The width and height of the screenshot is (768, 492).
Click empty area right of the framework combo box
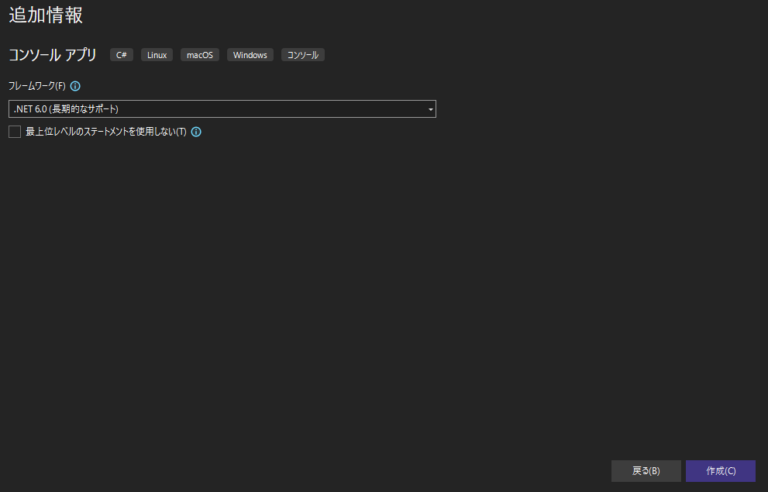coord(600,109)
